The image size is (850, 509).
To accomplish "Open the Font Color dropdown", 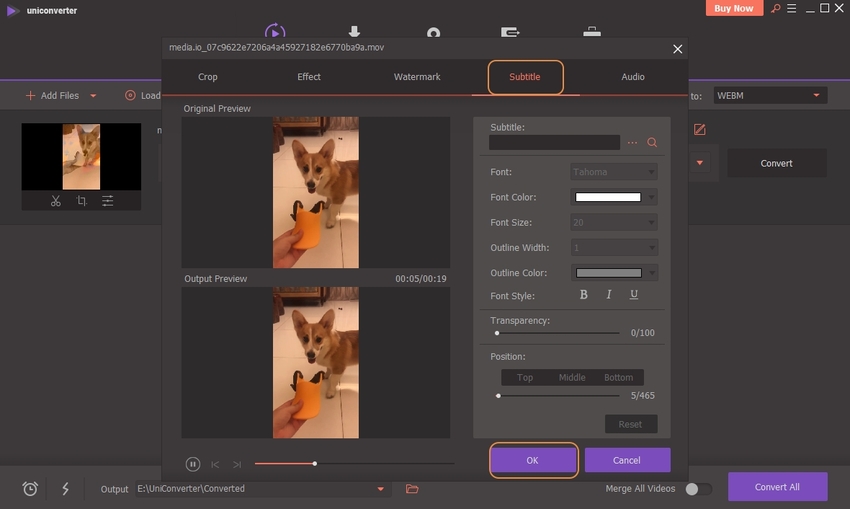I will [x=652, y=197].
